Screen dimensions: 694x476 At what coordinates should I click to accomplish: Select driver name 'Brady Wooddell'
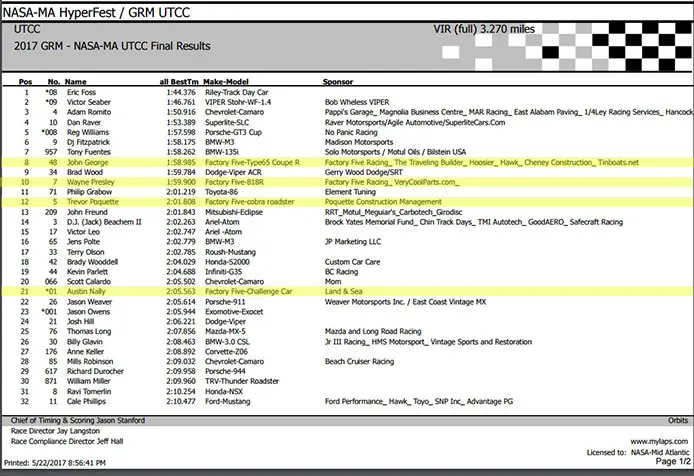[93, 262]
